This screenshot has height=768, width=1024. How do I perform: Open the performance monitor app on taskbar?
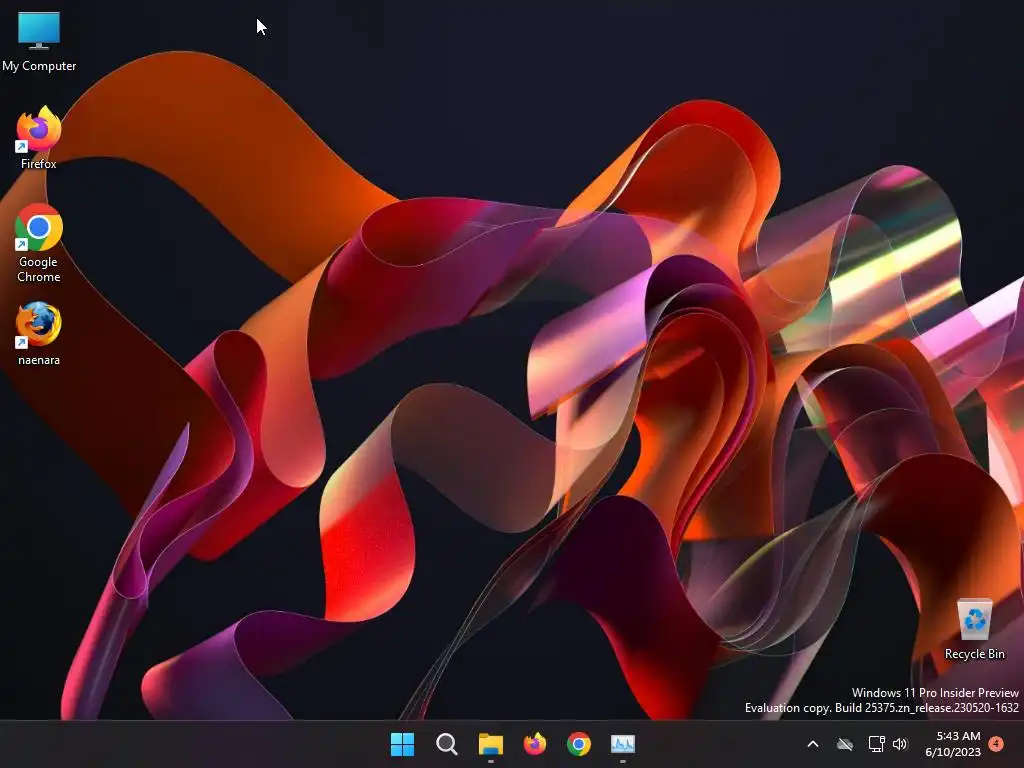point(622,744)
